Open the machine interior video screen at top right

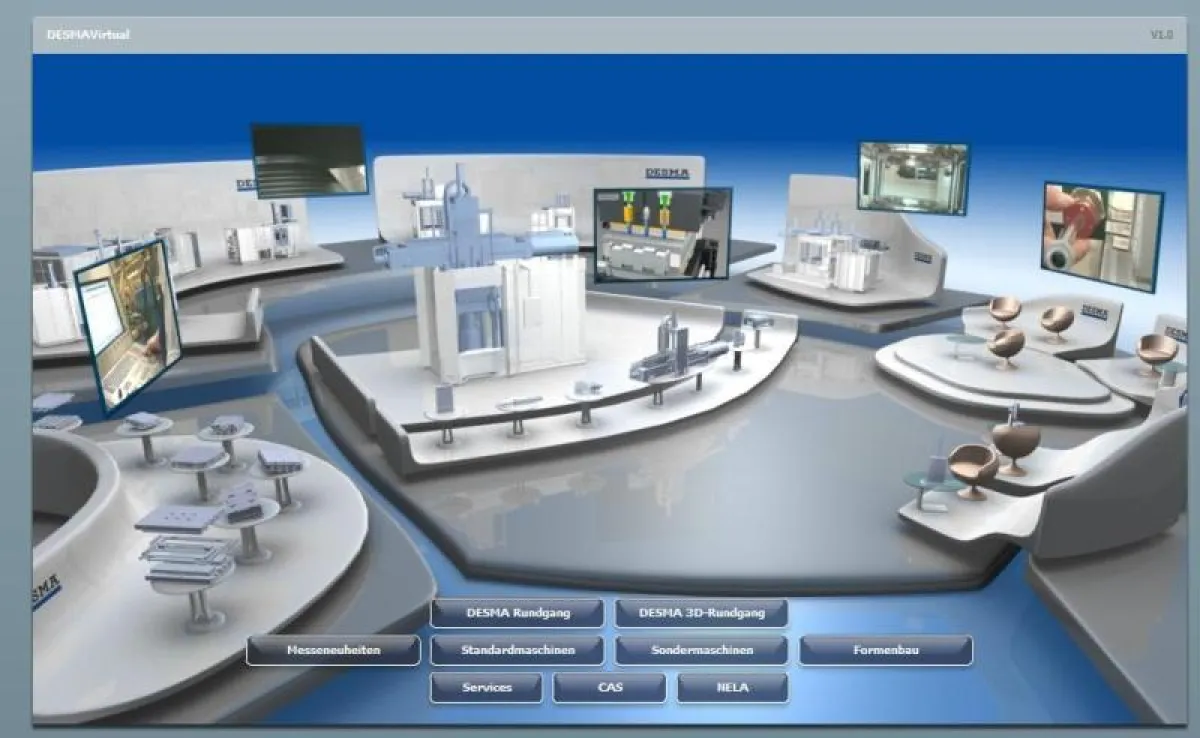(913, 177)
